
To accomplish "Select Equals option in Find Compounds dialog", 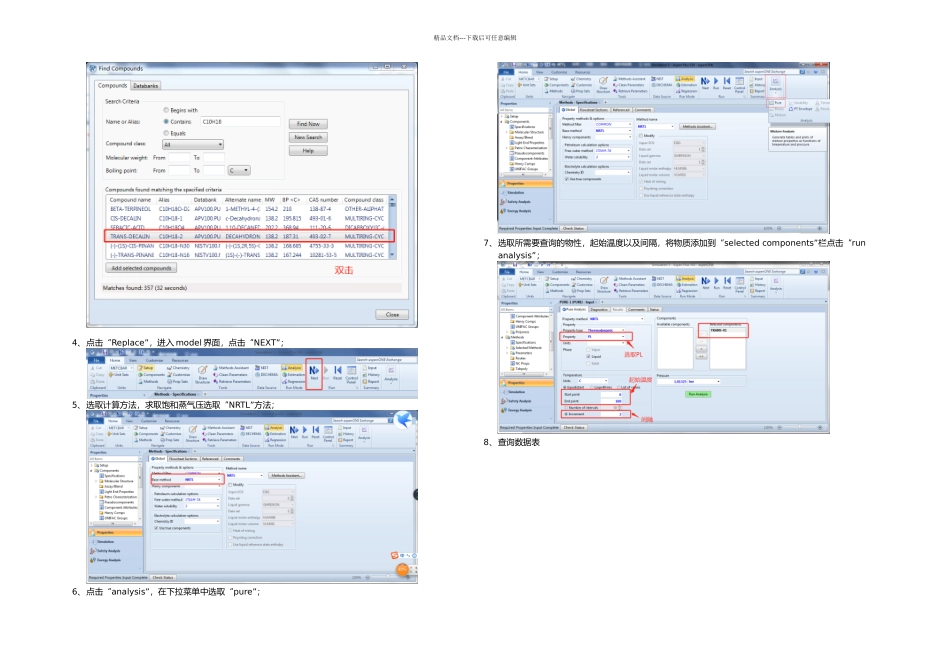I will [174, 133].
